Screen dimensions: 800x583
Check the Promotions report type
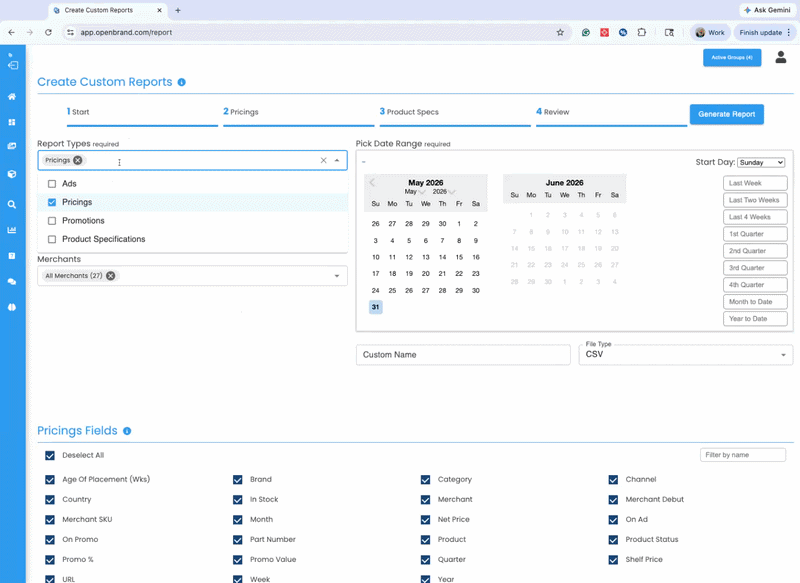(52, 221)
